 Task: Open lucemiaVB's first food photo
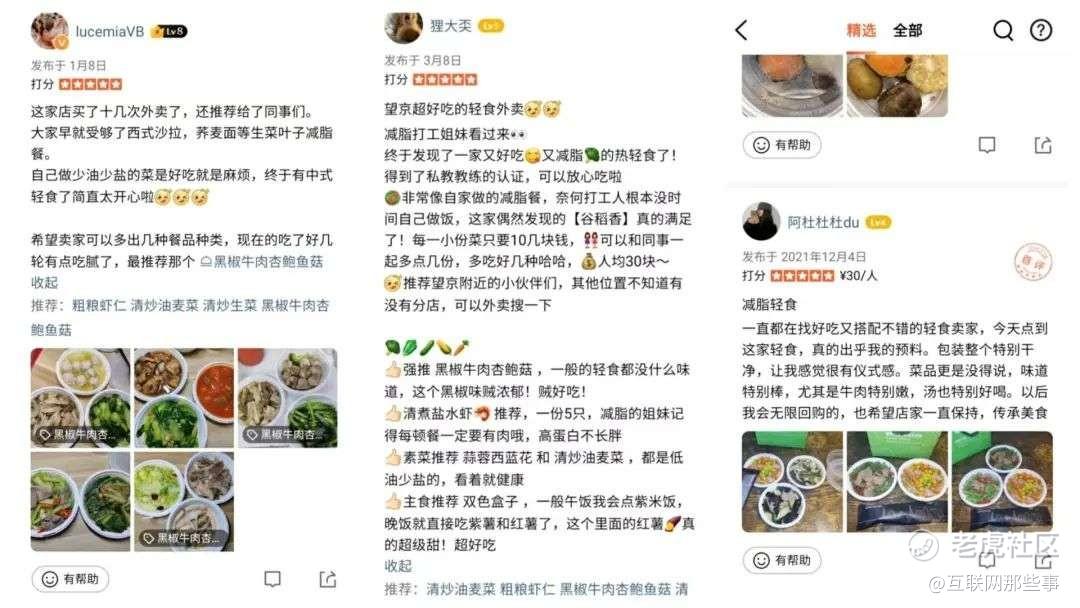(80, 398)
